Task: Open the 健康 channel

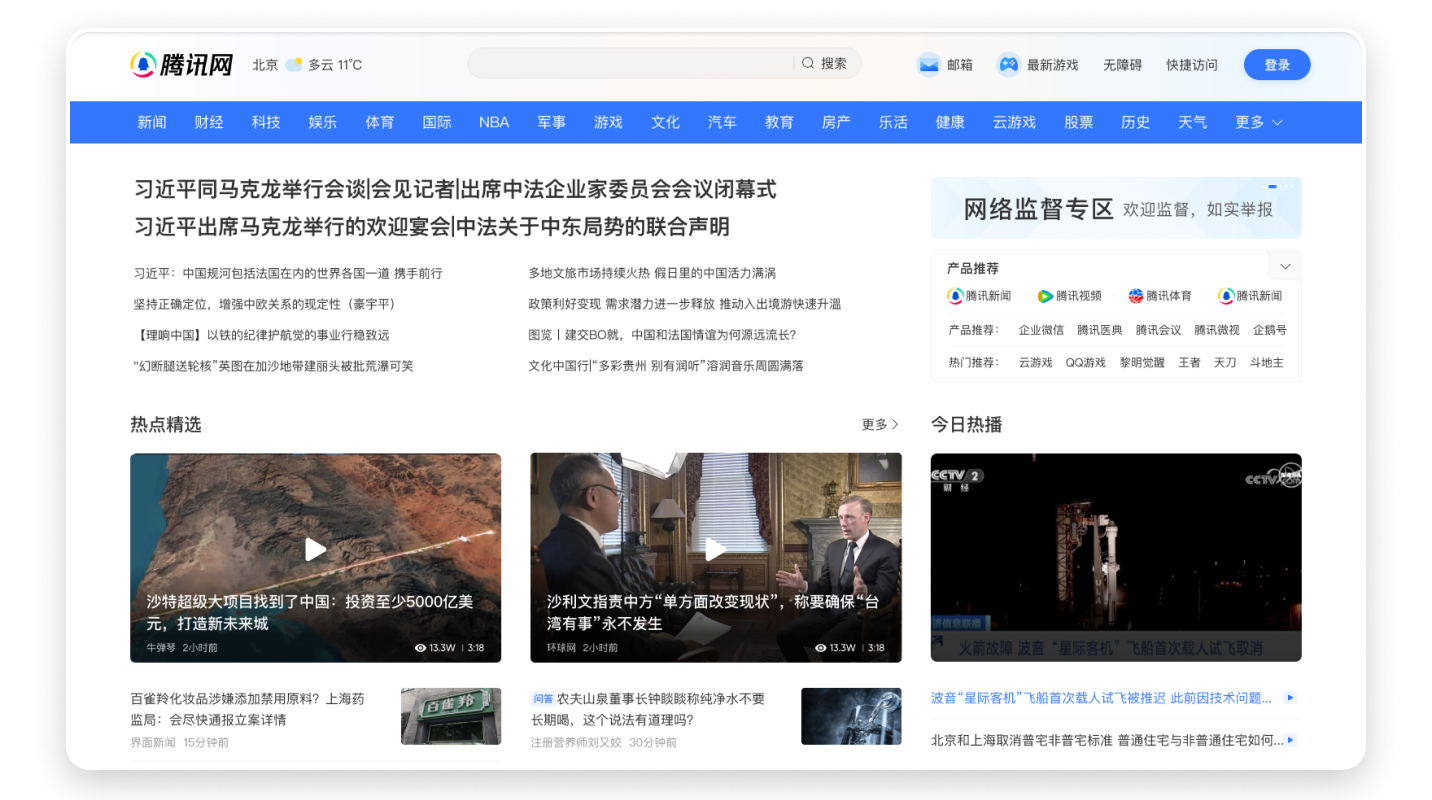Action: [950, 122]
